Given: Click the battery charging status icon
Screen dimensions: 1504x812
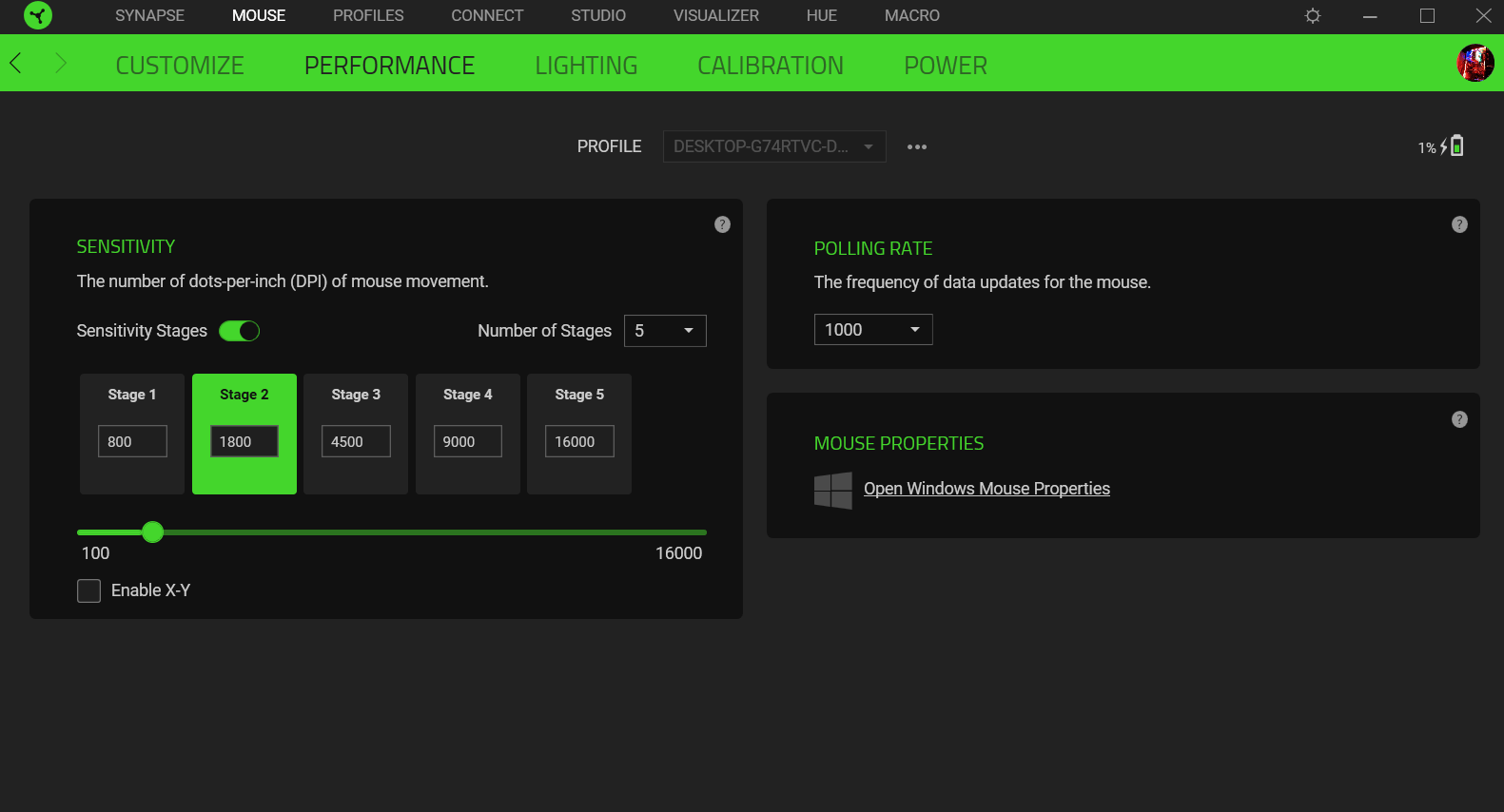Looking at the screenshot, I should (x=1455, y=146).
